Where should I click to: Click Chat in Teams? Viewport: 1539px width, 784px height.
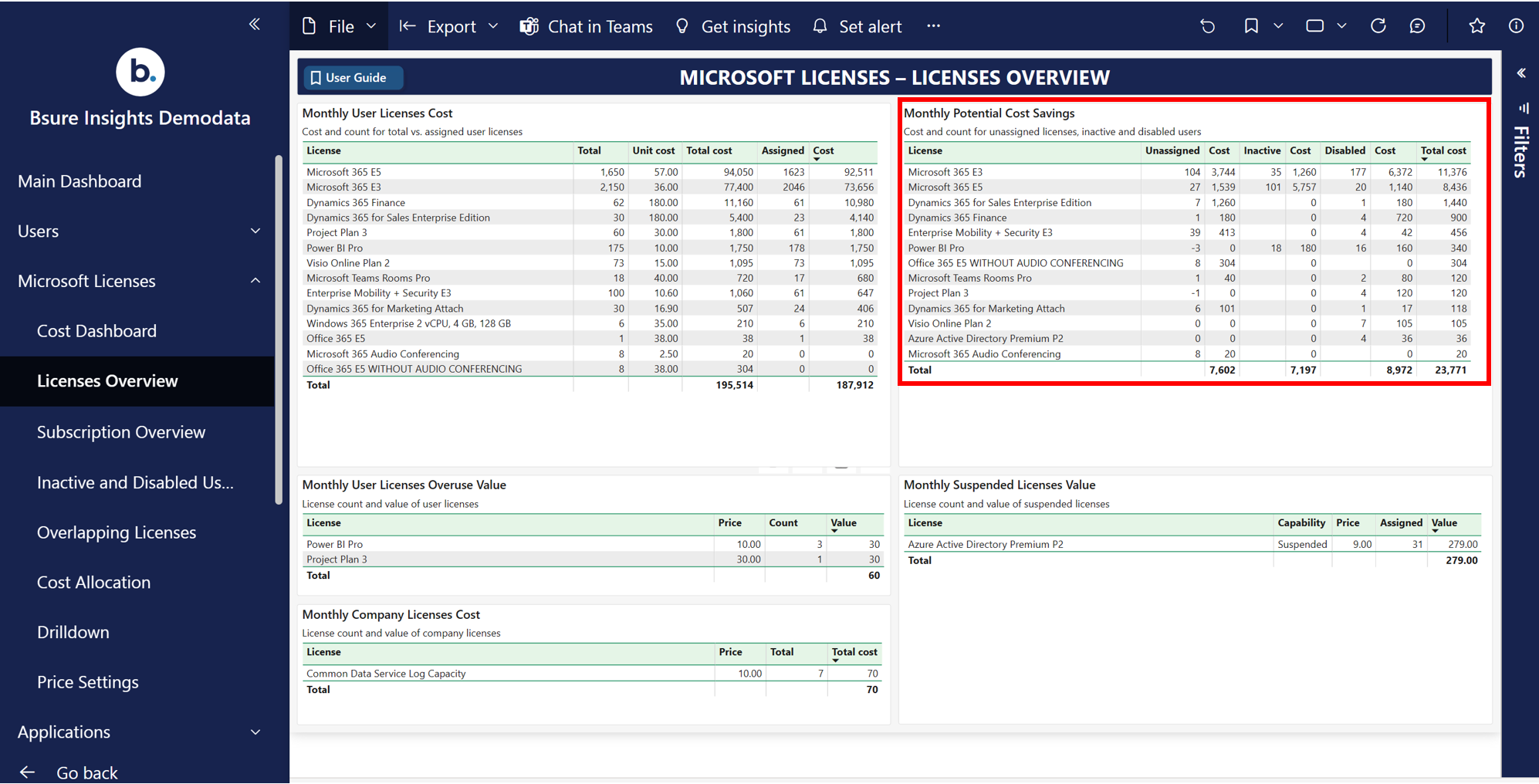(x=587, y=26)
